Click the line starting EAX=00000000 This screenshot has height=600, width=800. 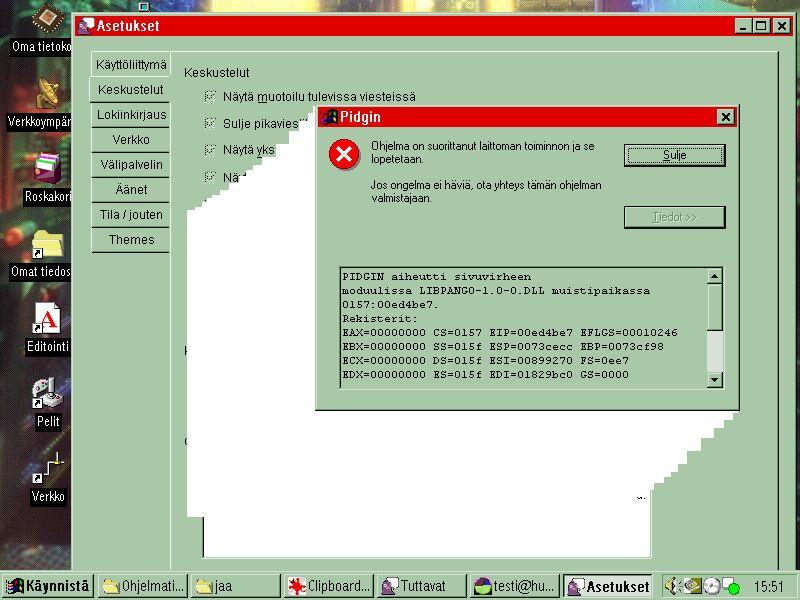click(x=510, y=333)
